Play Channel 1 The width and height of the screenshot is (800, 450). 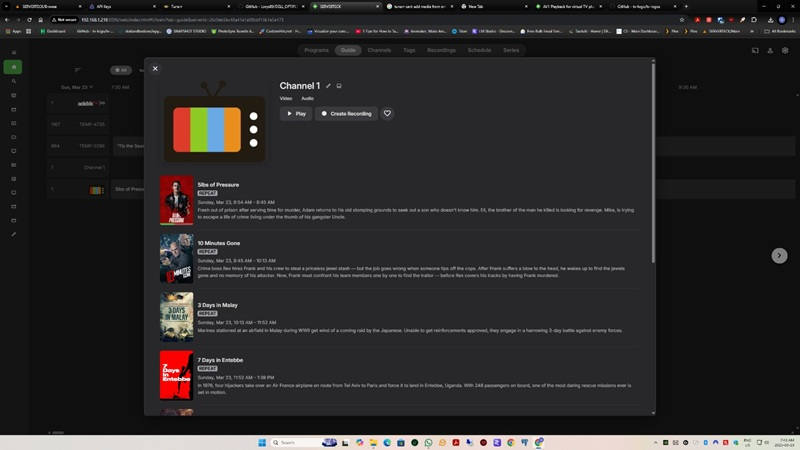tap(296, 113)
